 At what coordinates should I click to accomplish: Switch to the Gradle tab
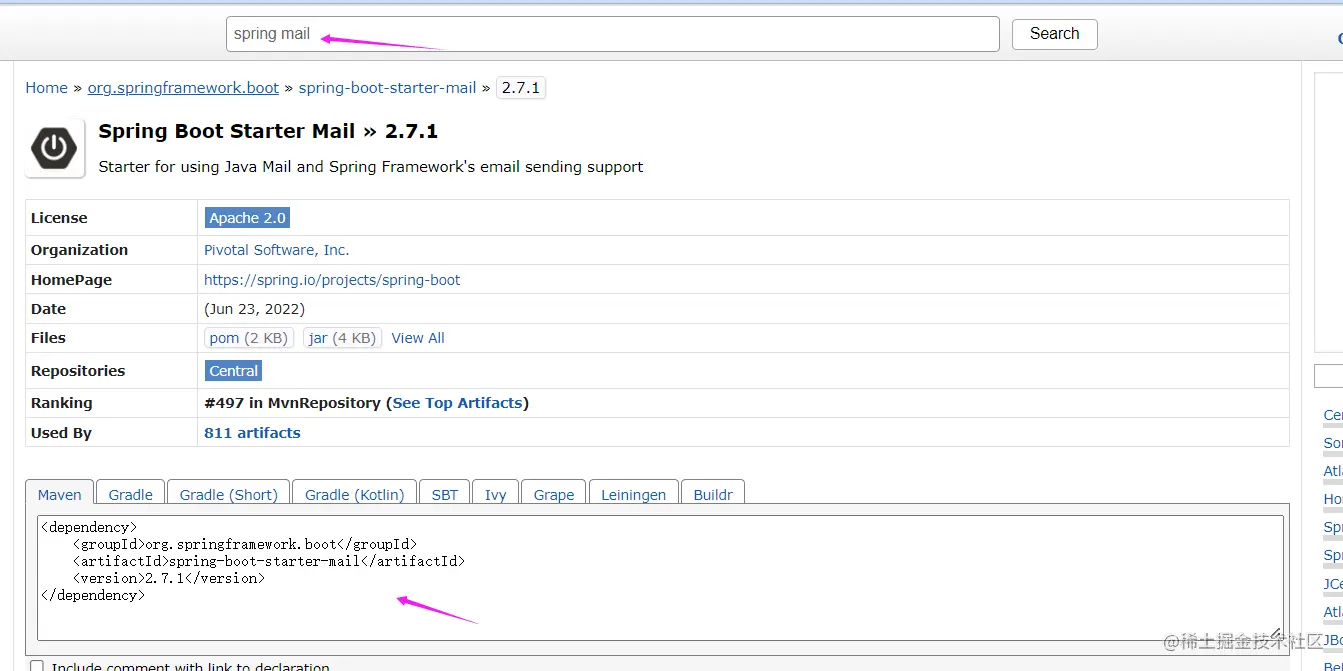click(x=131, y=494)
